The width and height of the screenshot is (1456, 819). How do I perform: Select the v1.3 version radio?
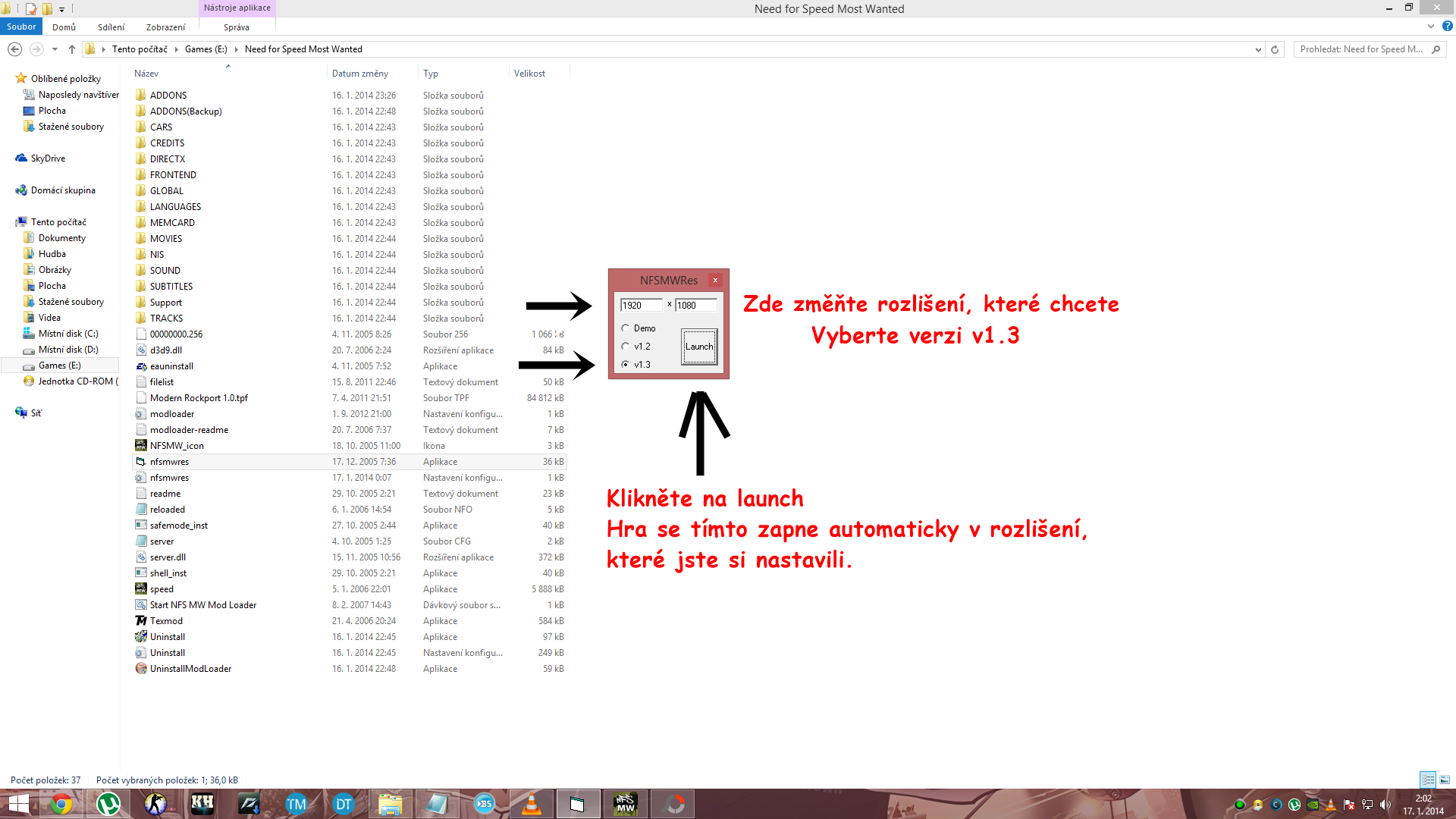pos(626,365)
